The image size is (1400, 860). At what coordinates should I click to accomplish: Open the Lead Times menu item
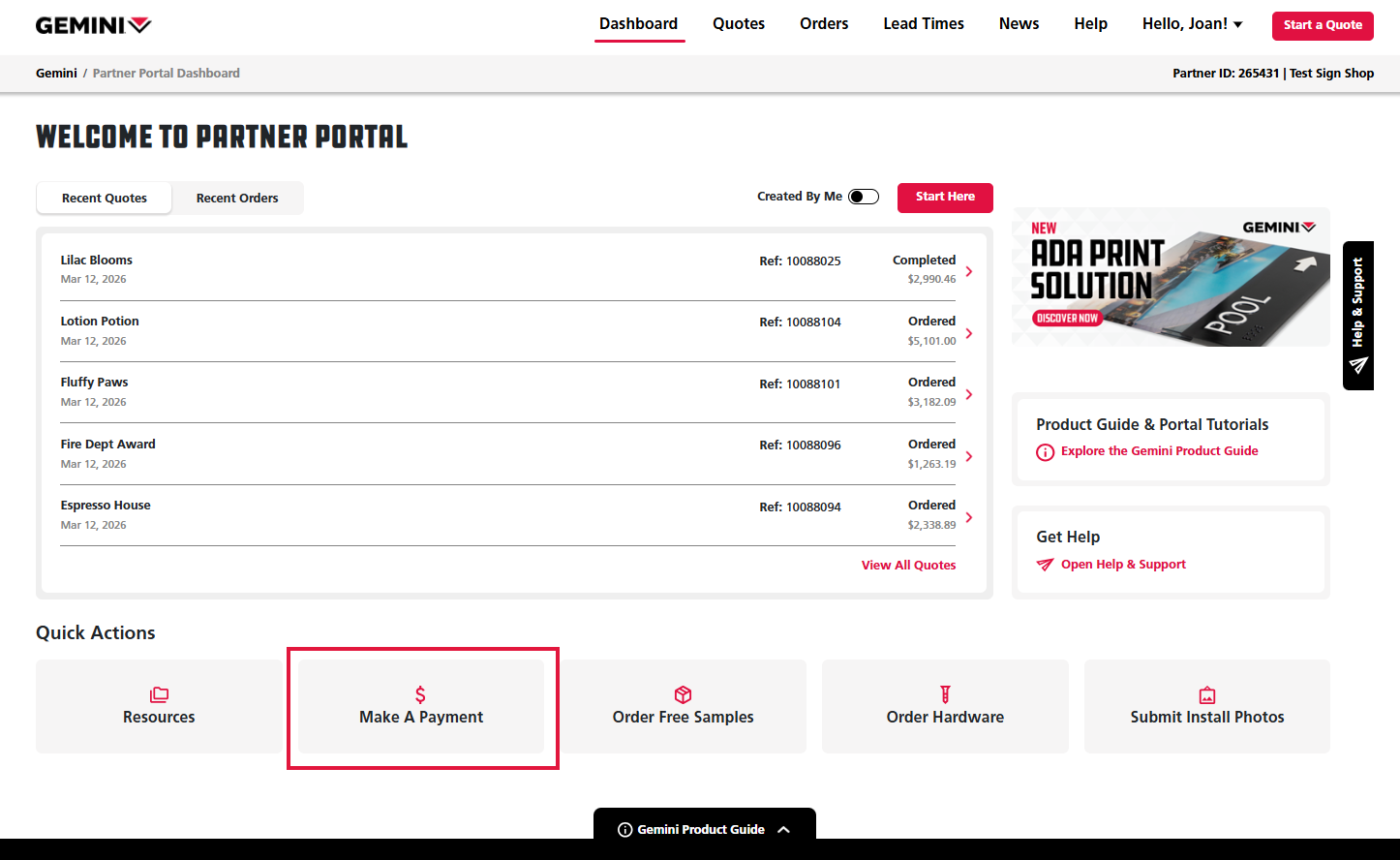[923, 24]
